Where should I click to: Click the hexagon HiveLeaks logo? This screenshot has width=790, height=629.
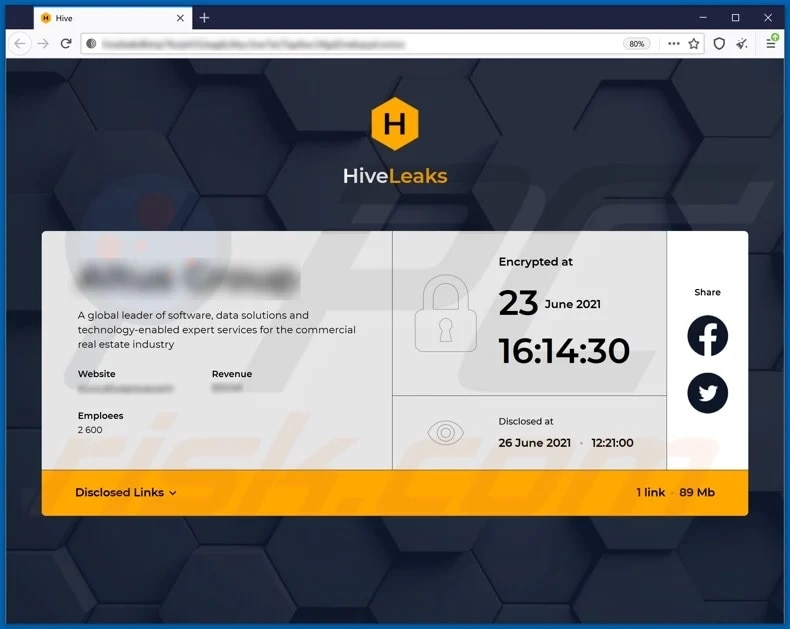tap(394, 124)
